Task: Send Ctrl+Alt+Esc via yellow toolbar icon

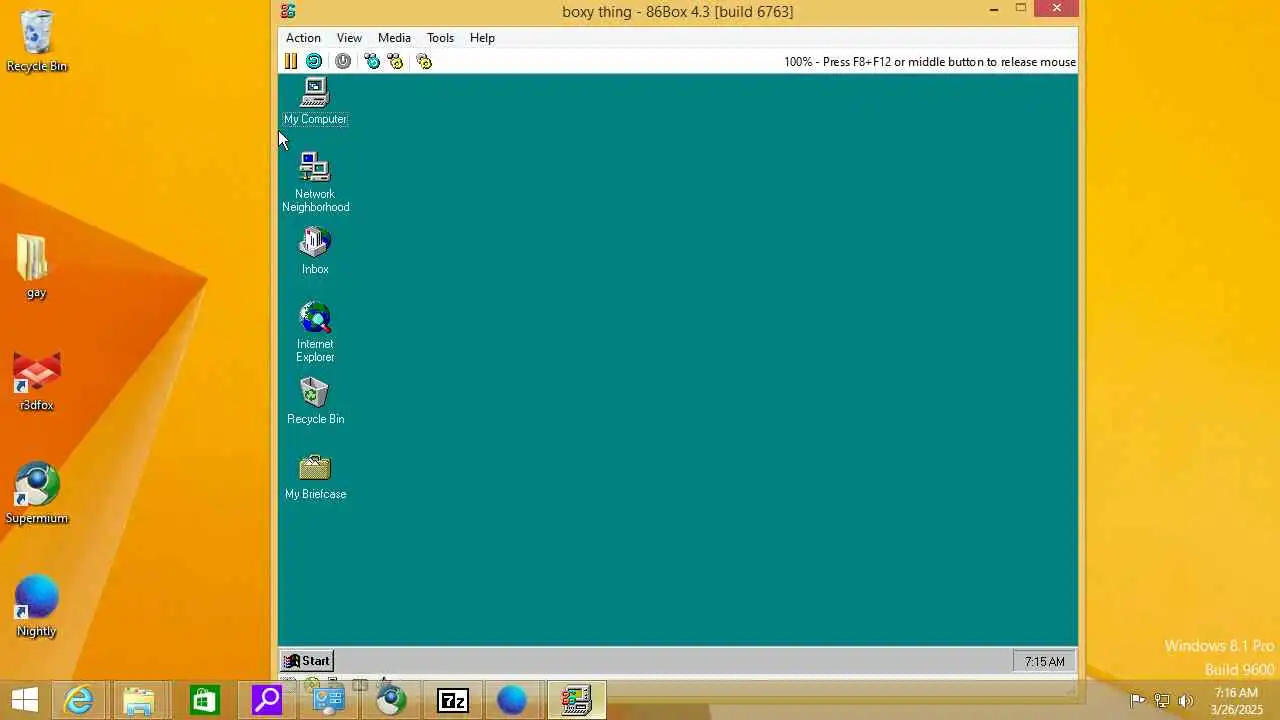Action: [395, 61]
